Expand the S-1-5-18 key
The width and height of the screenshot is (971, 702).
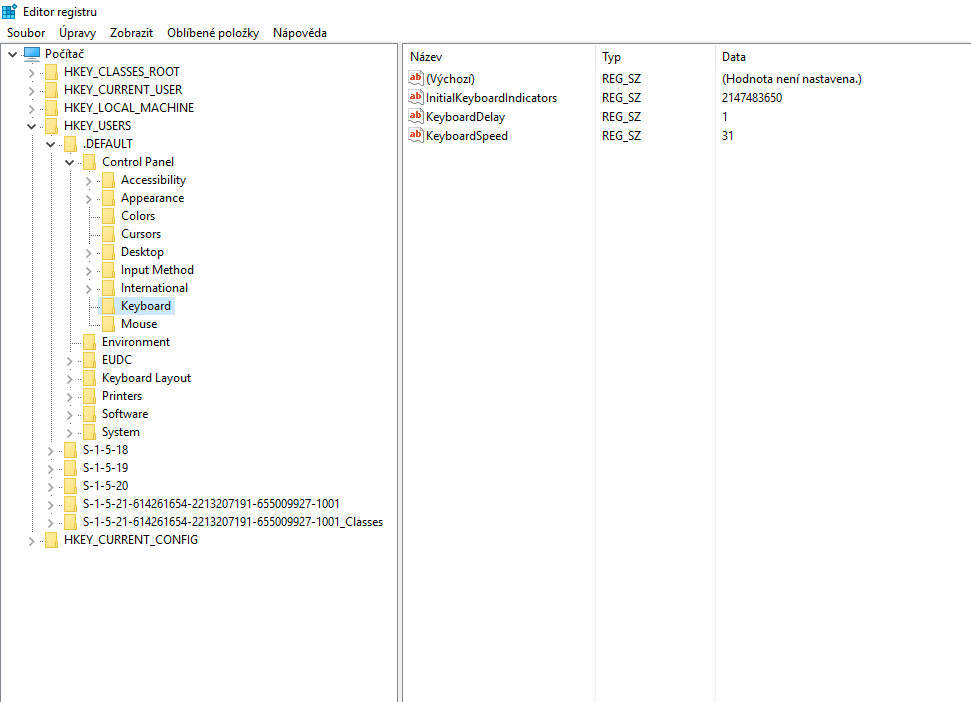pos(51,451)
